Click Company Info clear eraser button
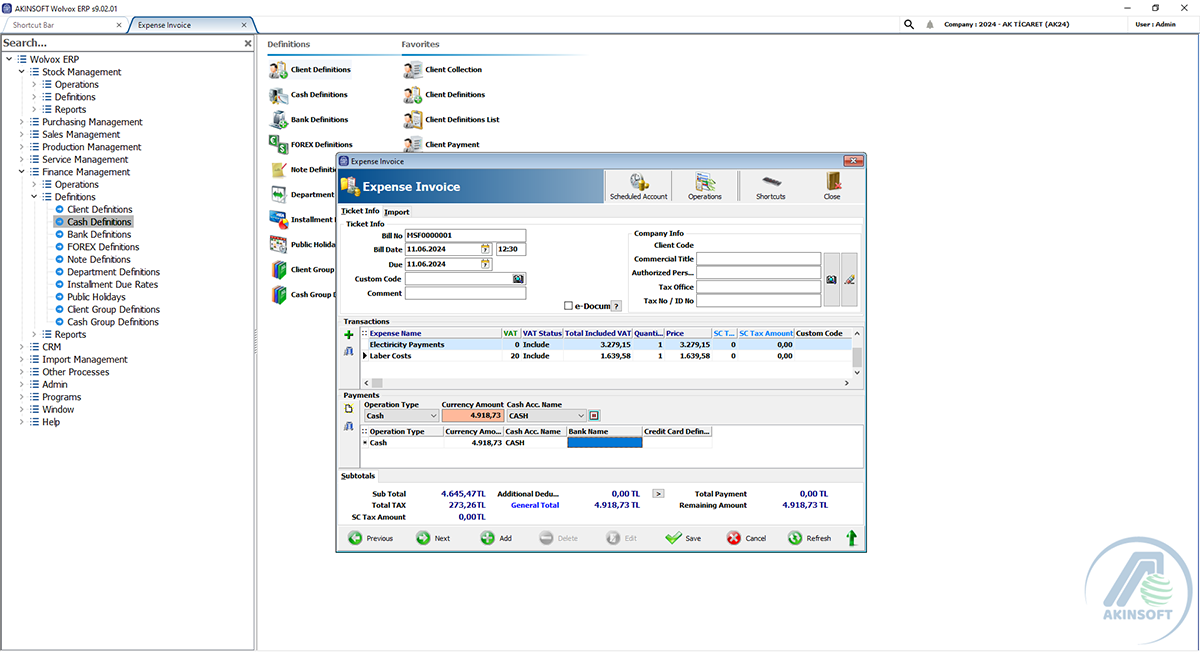This screenshot has width=1200, height=653. [849, 280]
